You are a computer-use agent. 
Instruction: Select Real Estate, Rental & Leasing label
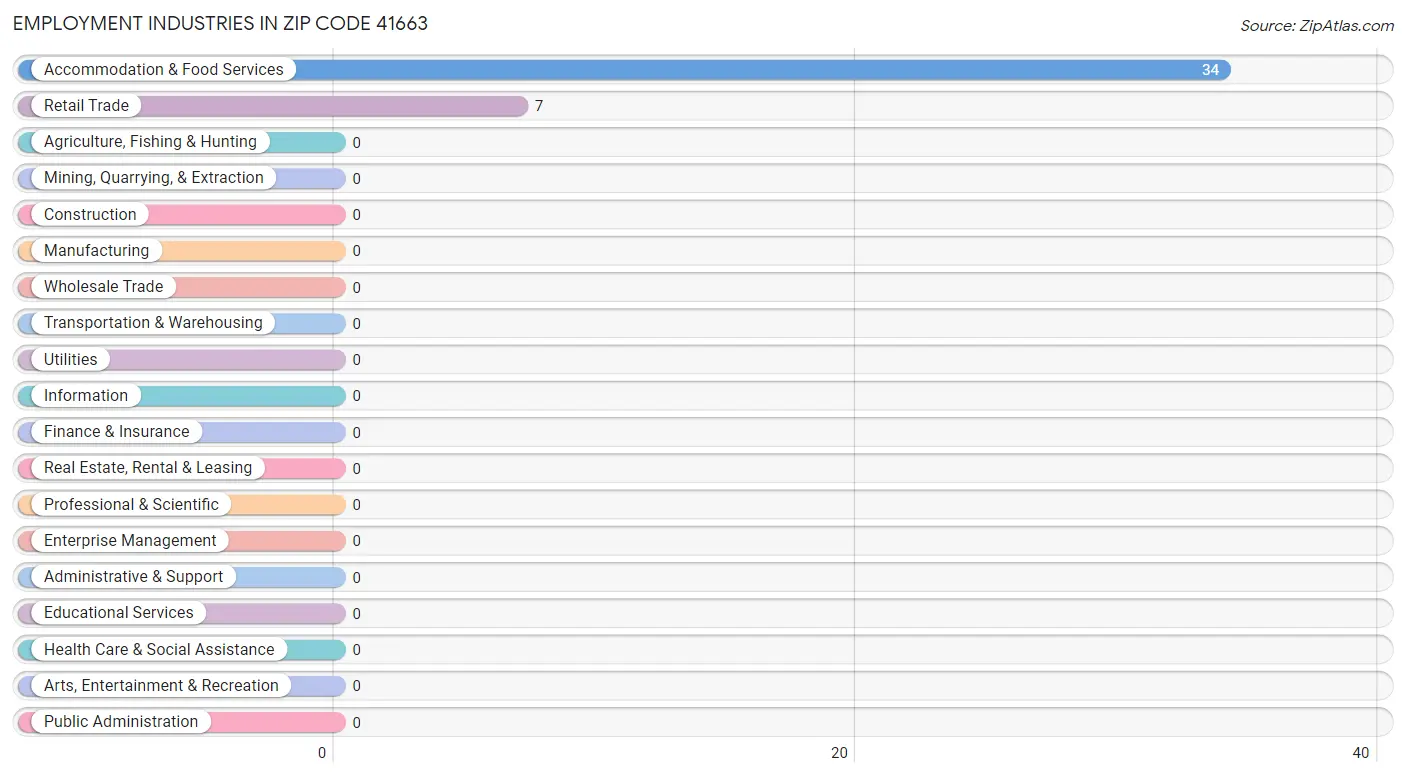coord(148,468)
